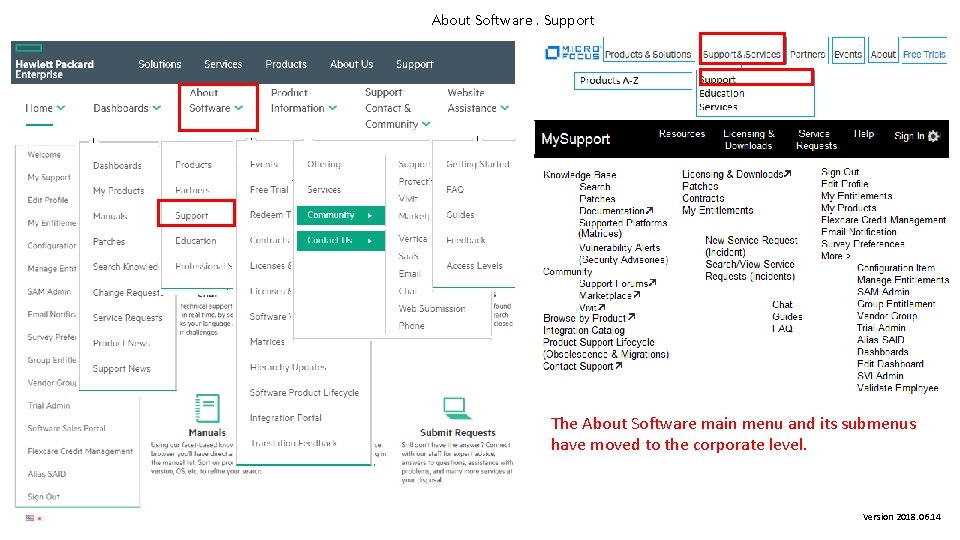960x540 pixels.
Task: Expand the Community submenu arrow
Action: [x=370, y=216]
